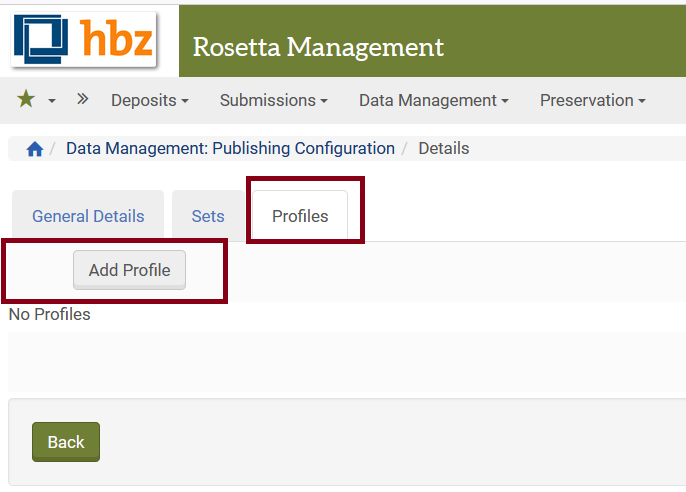Click the empty panel below No Profiles
The width and height of the screenshot is (686, 492).
(x=346, y=362)
